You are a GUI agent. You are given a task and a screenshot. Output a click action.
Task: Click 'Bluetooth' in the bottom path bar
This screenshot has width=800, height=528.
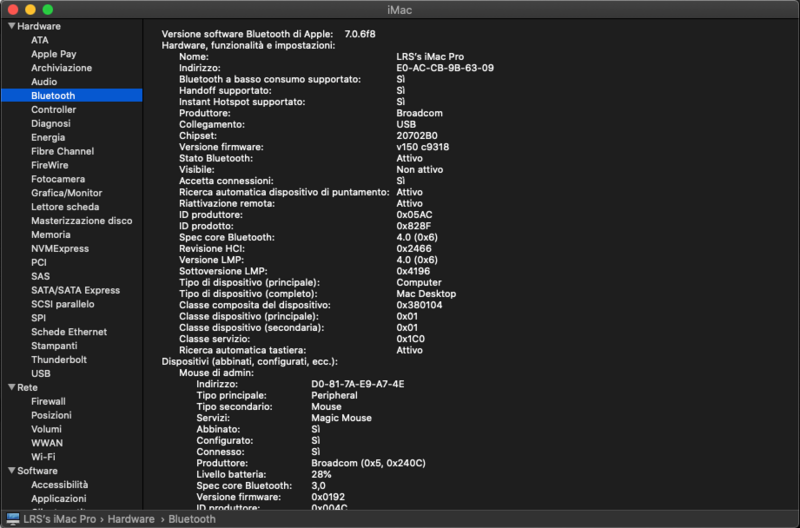pyautogui.click(x=192, y=519)
